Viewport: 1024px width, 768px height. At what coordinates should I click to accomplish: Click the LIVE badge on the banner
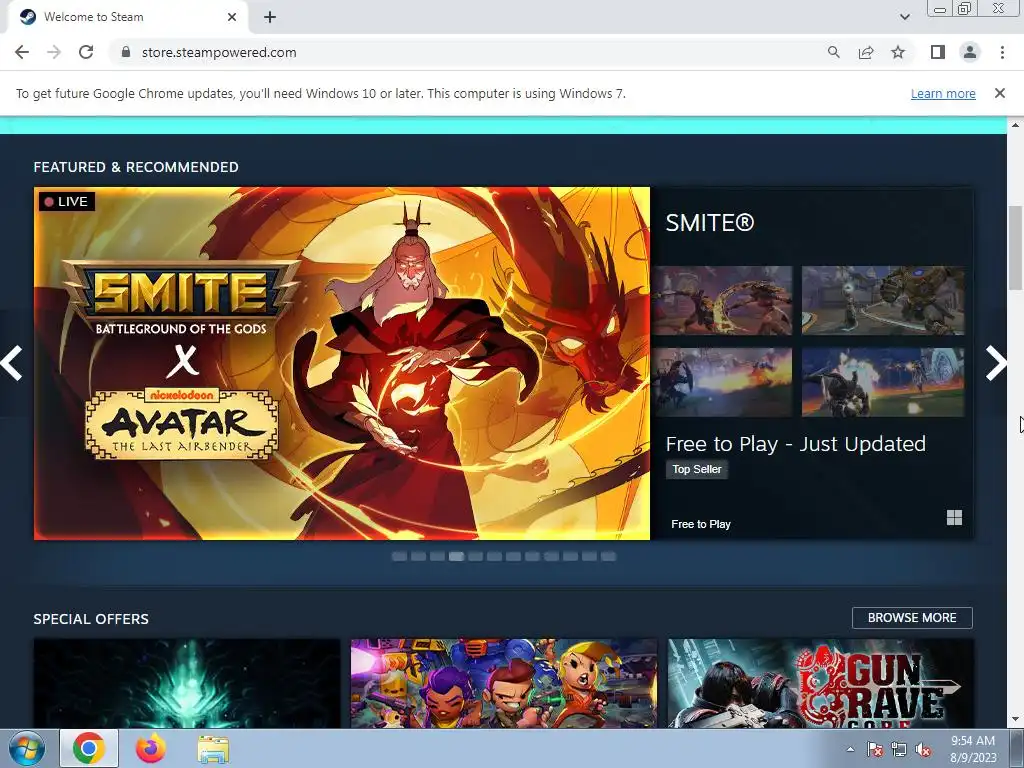pyautogui.click(x=67, y=202)
